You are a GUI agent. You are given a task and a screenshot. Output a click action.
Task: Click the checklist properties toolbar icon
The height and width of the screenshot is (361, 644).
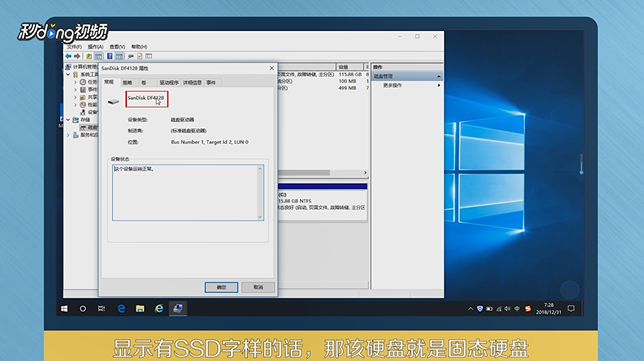point(140,56)
